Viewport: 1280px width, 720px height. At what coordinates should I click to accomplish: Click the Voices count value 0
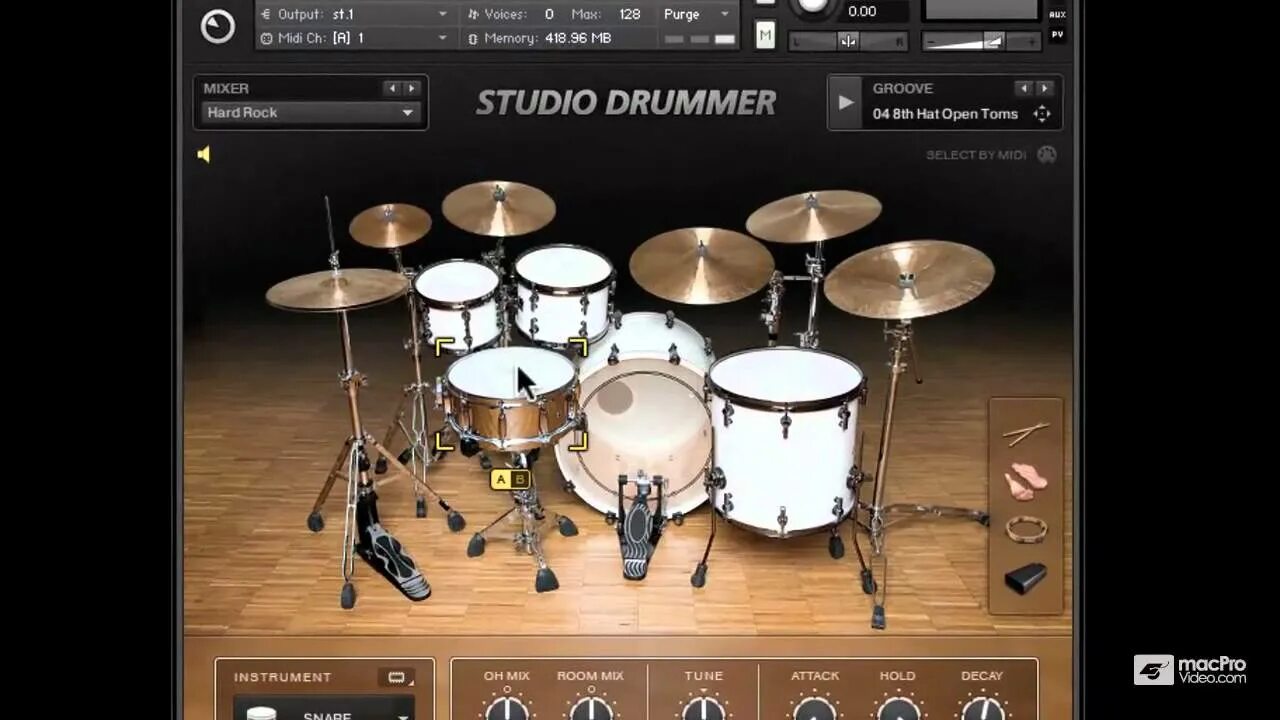[549, 14]
